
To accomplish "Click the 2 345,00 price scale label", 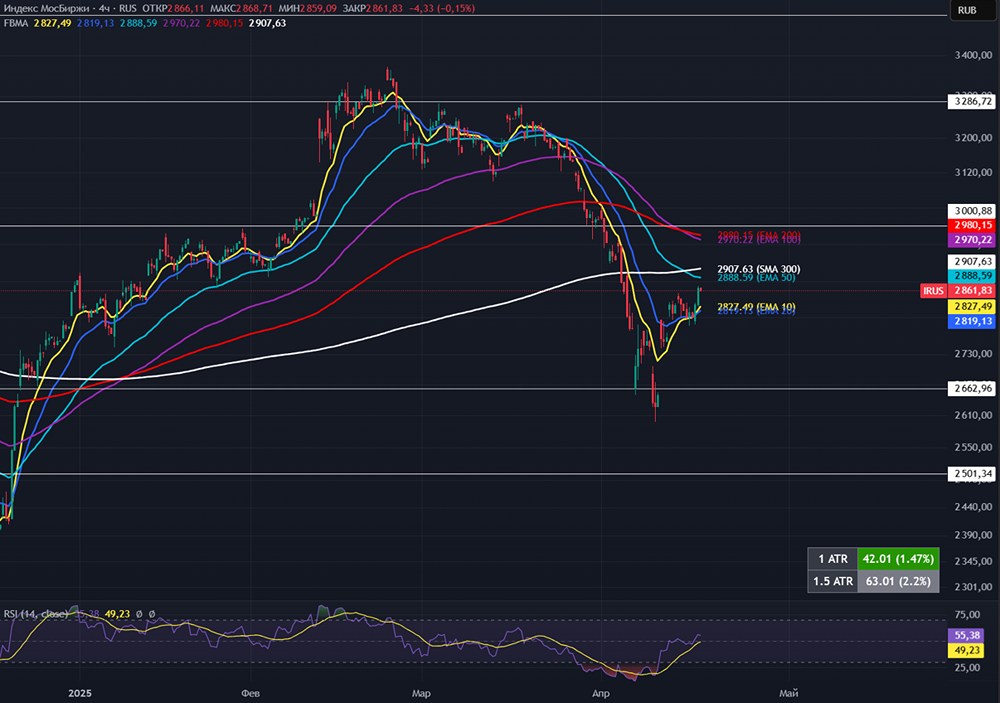I will point(974,561).
